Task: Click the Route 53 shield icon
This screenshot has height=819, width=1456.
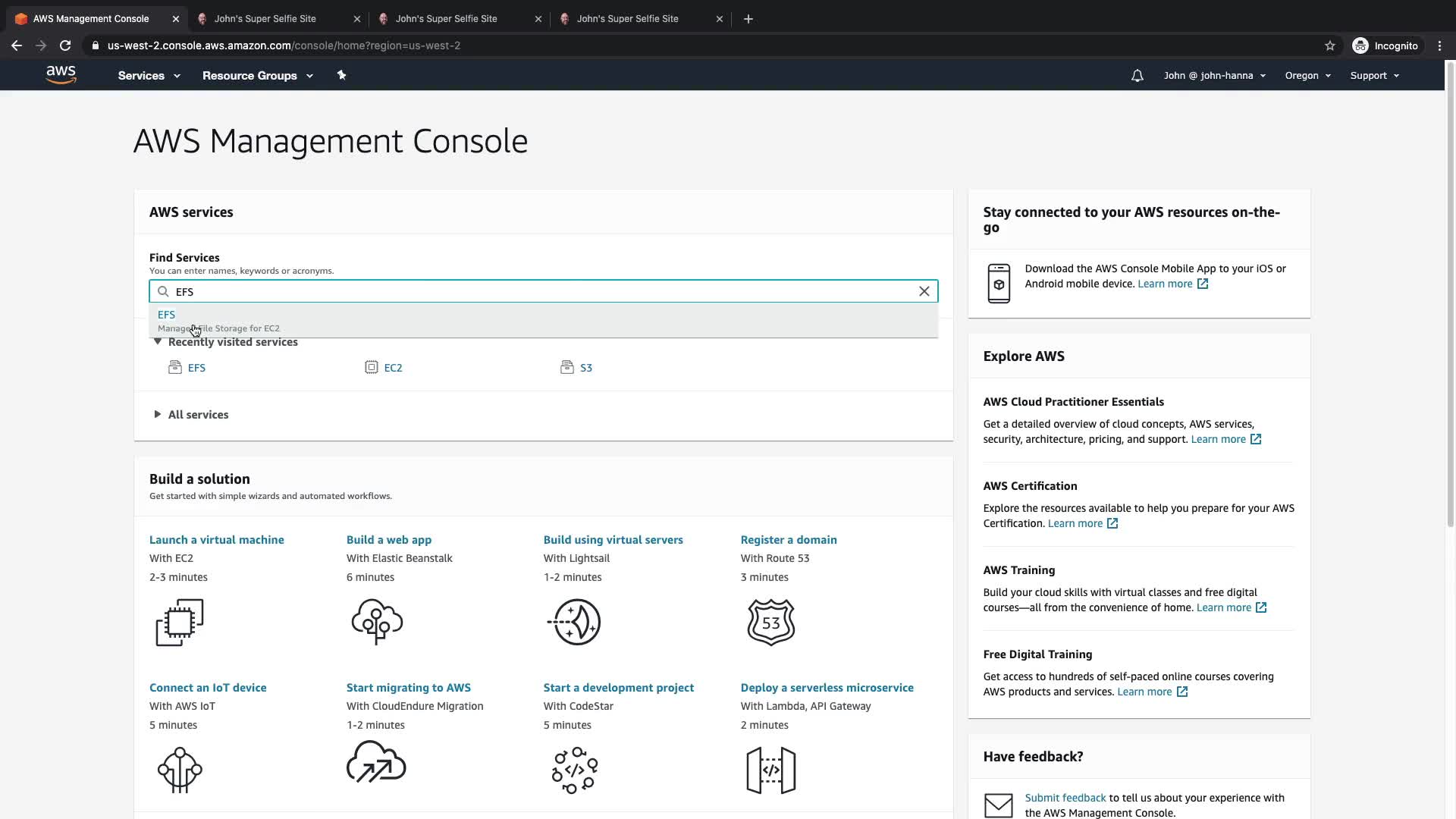Action: pyautogui.click(x=770, y=622)
